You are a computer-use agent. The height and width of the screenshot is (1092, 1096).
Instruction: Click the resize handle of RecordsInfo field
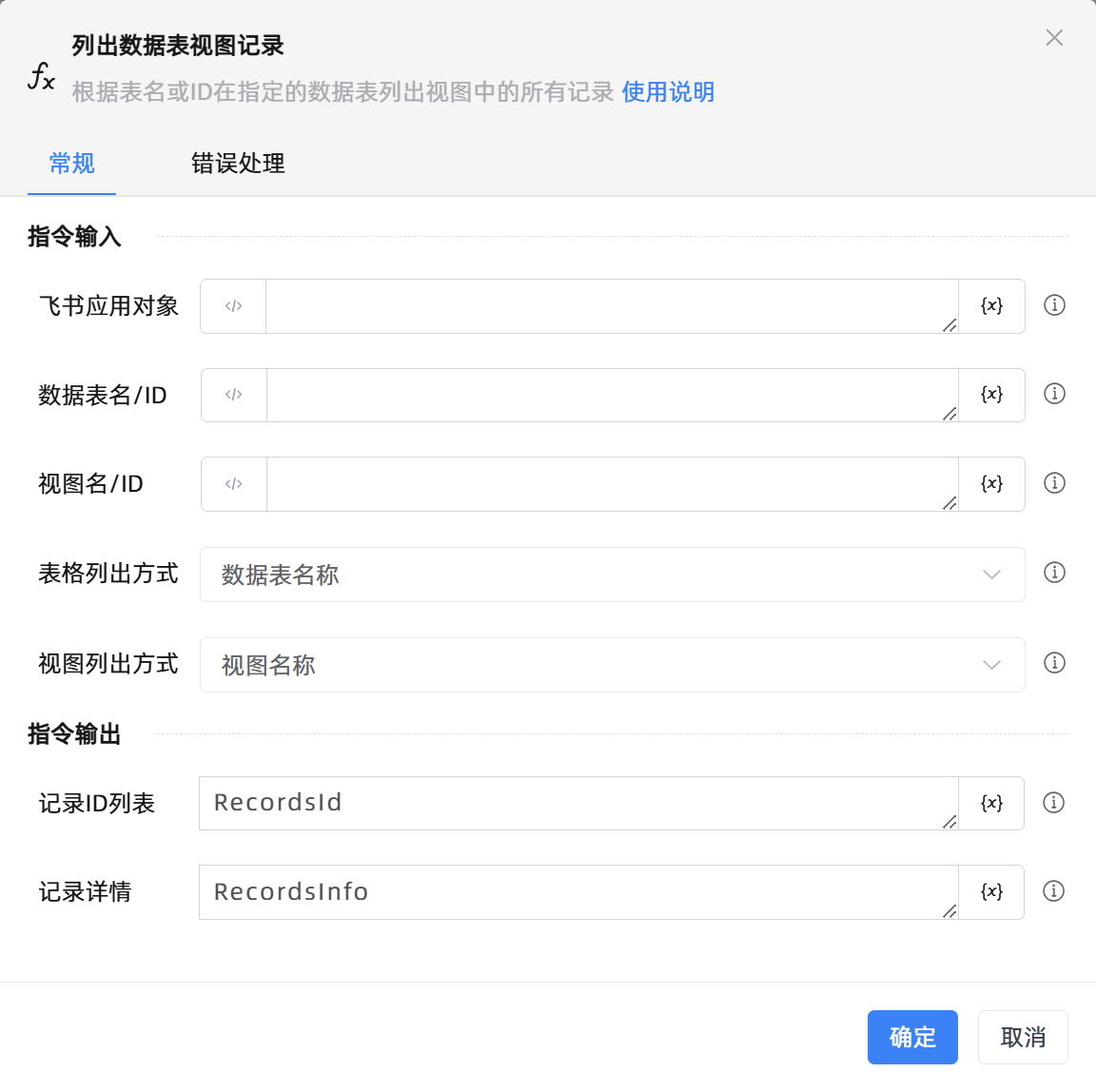click(x=949, y=911)
